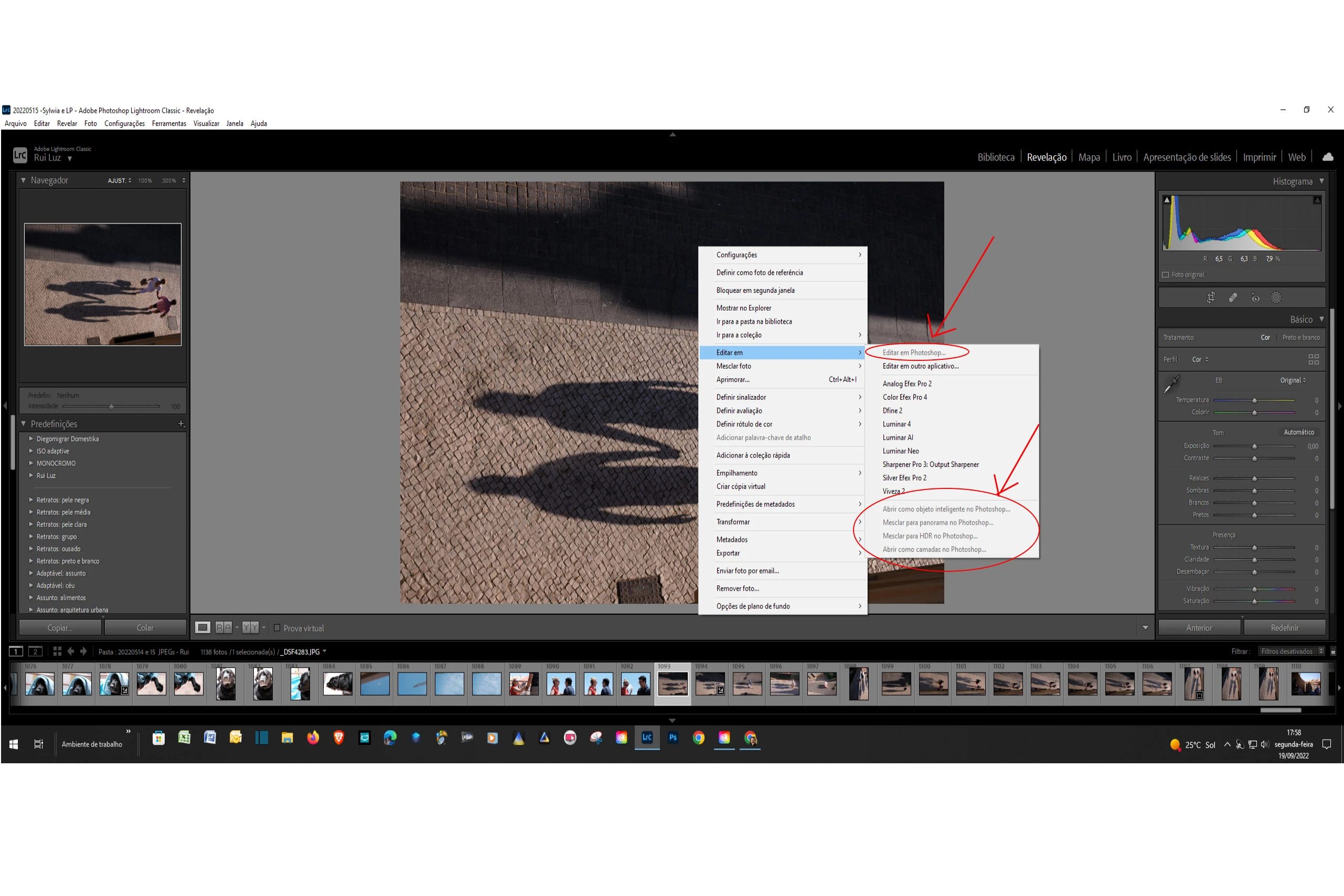Click the Copiar settings button
This screenshot has height=896, width=1344.
coord(60,627)
